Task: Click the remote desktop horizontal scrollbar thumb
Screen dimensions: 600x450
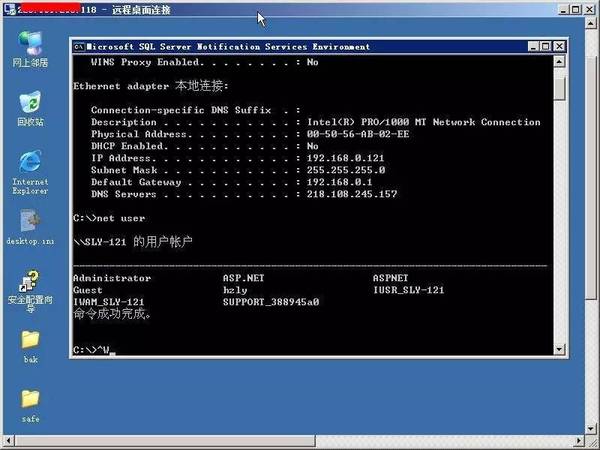Action: pyautogui.click(x=165, y=441)
